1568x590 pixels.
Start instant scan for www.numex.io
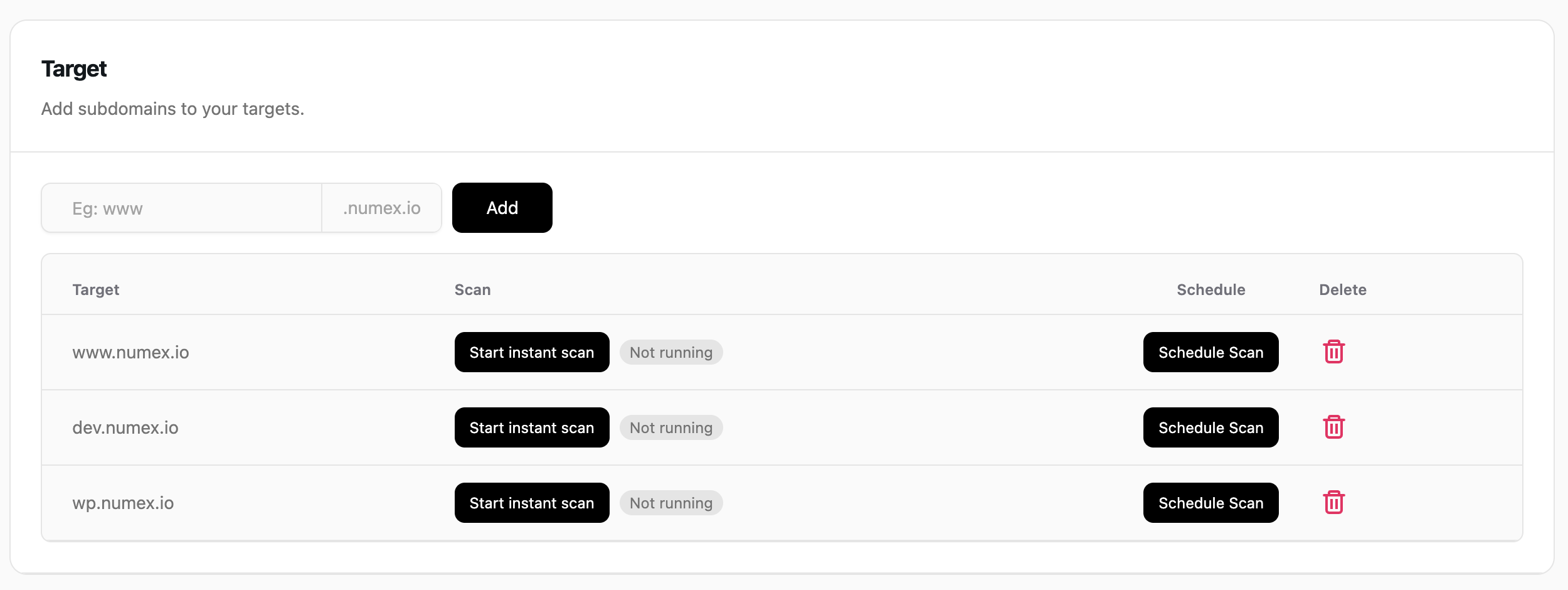[531, 352]
